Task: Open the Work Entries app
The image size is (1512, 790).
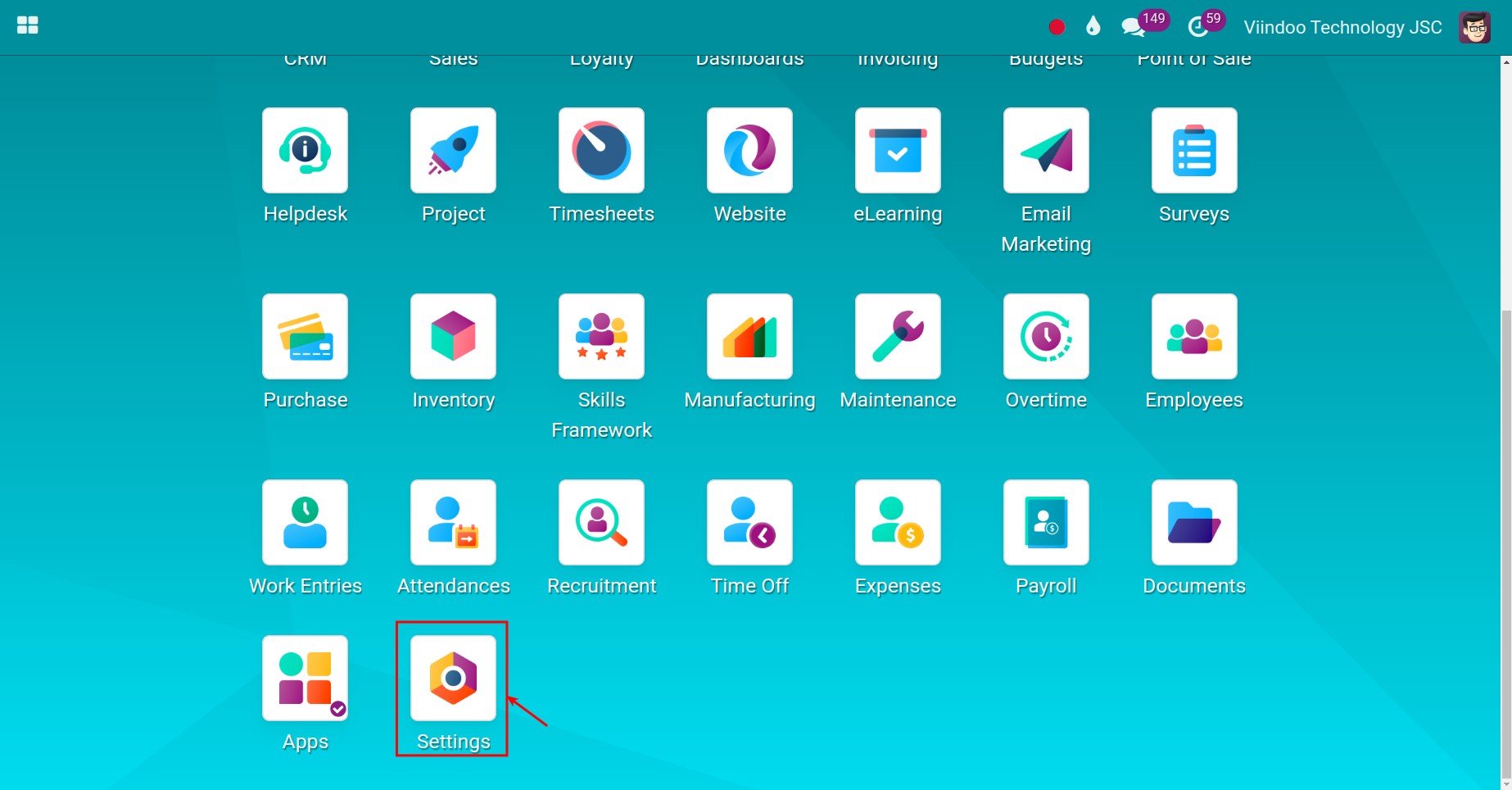Action: 305,523
